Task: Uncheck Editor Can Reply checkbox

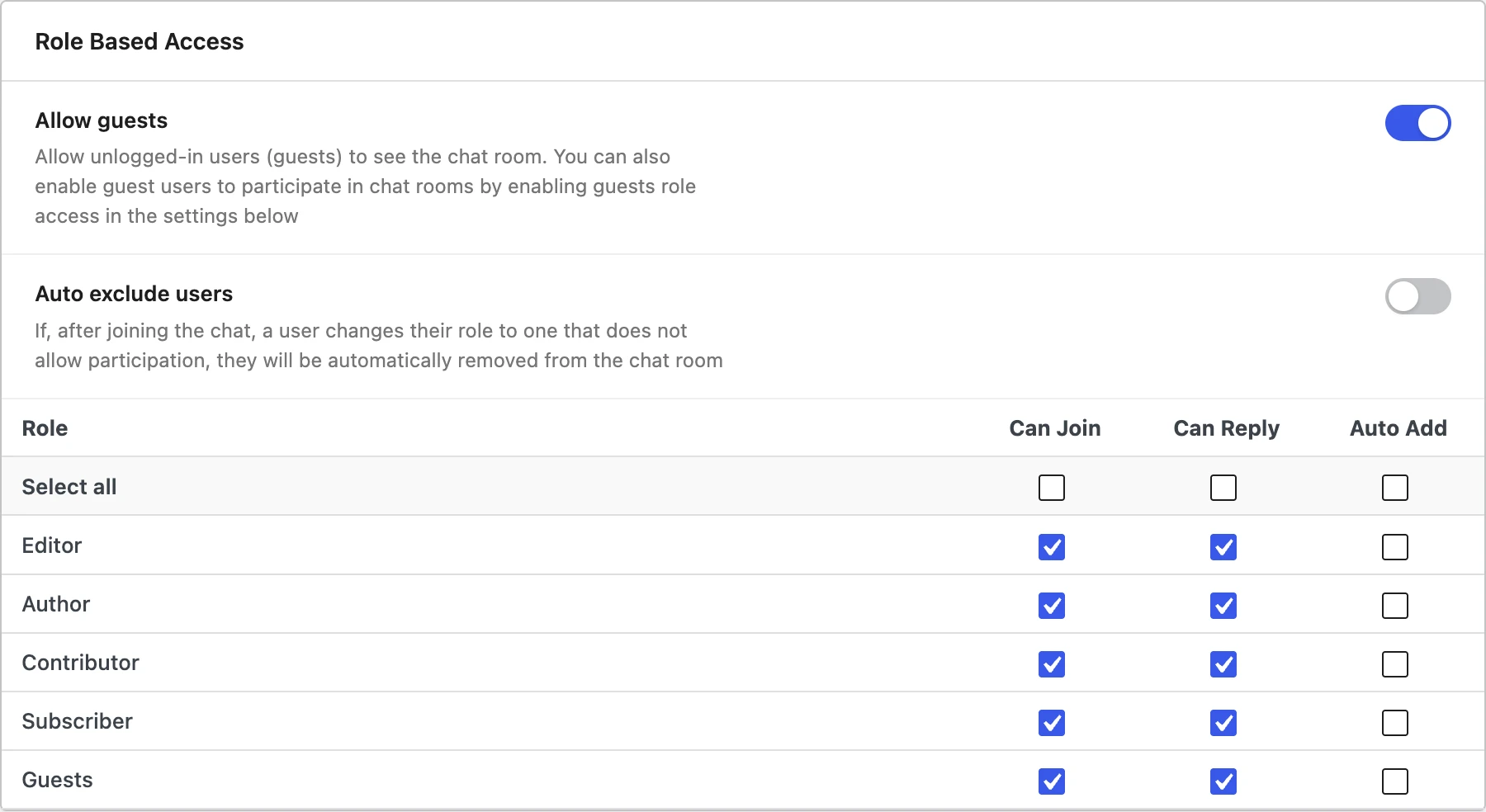Action: (1223, 547)
